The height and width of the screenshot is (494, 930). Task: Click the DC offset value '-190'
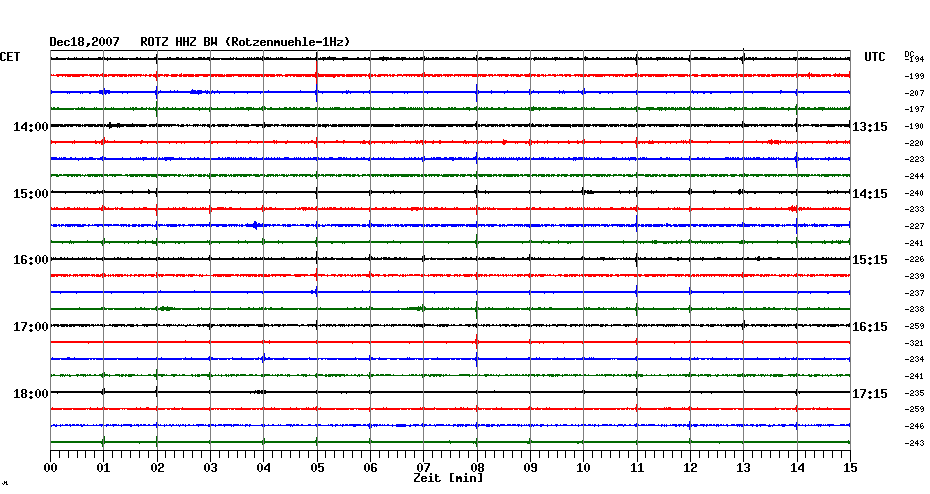[x=915, y=126]
